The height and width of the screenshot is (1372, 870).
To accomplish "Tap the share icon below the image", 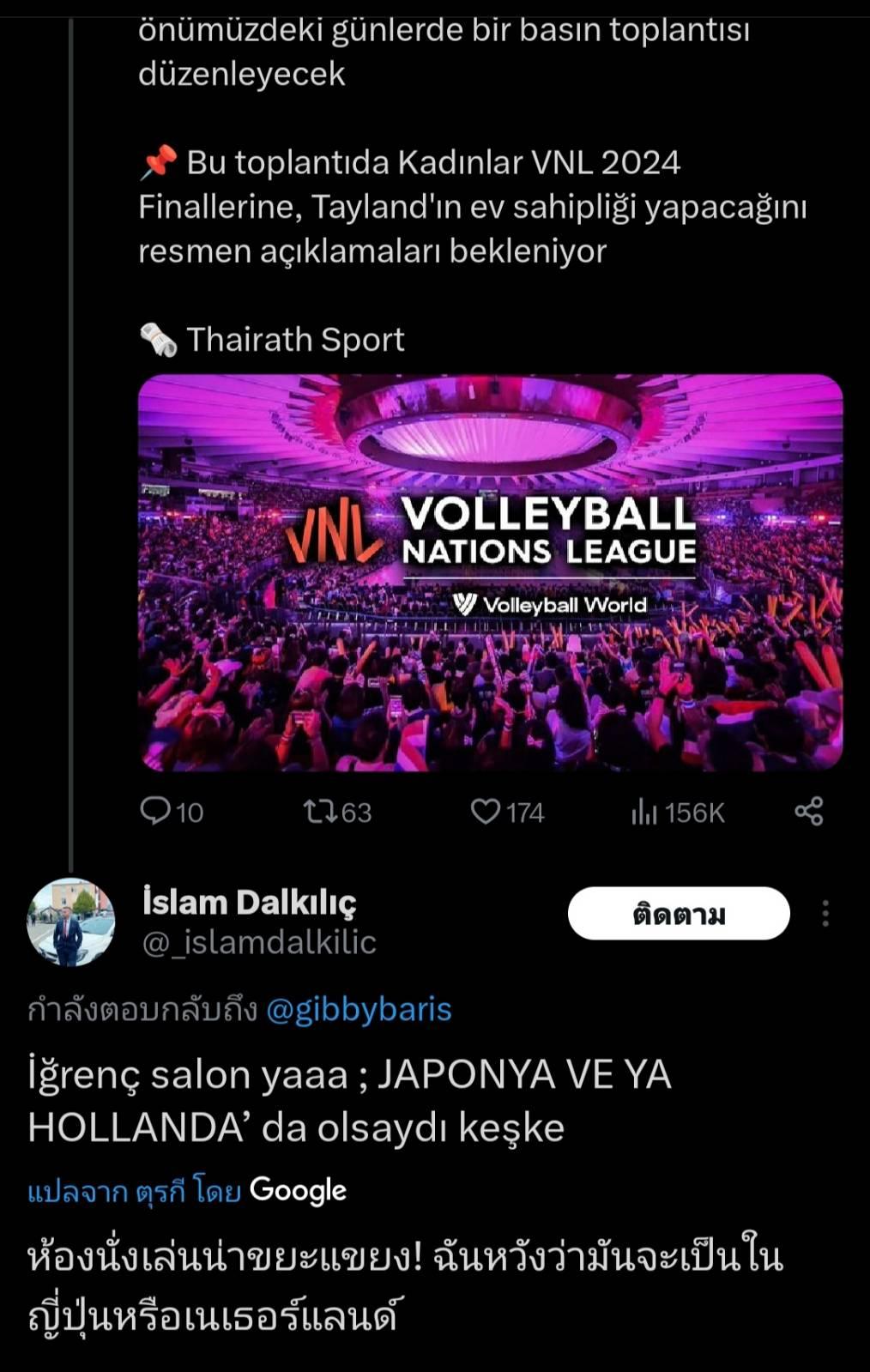I will click(x=808, y=811).
